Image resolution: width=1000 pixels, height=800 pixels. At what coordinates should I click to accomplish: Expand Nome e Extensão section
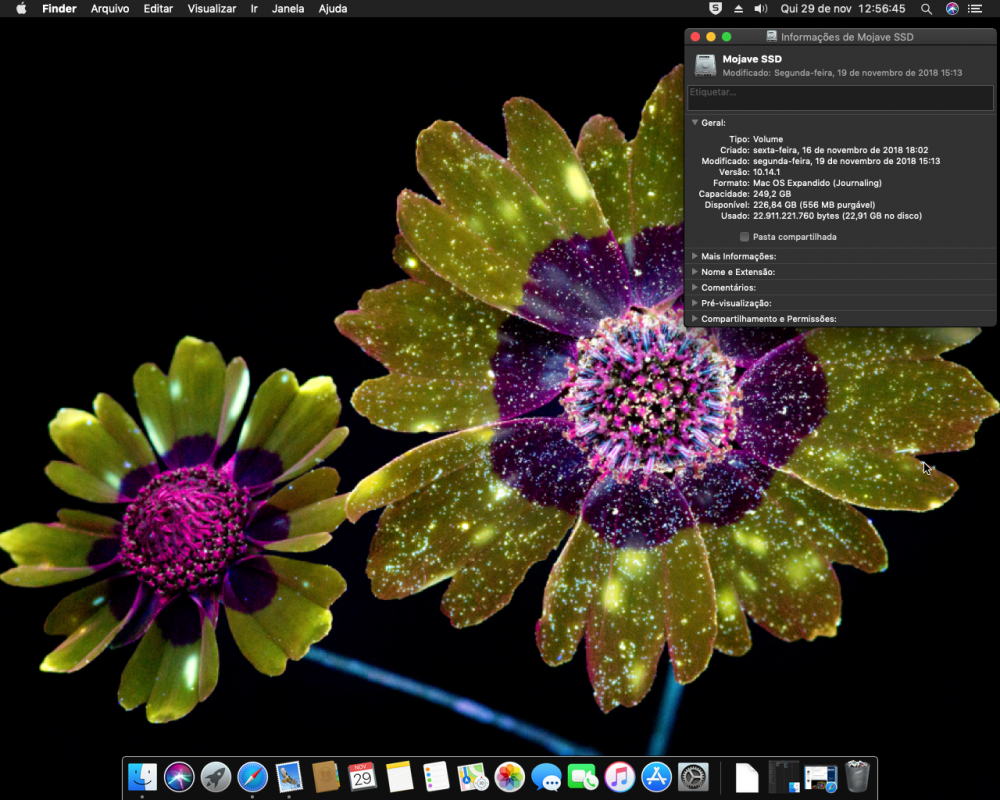[695, 272]
